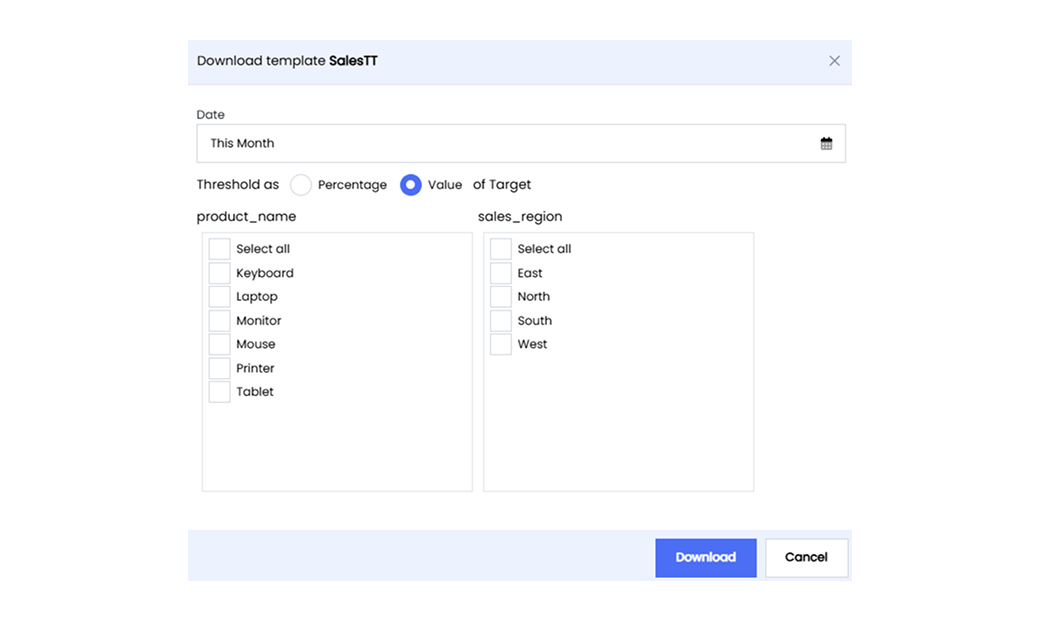
Task: Tick the Keyboard product checkbox
Action: 220,273
